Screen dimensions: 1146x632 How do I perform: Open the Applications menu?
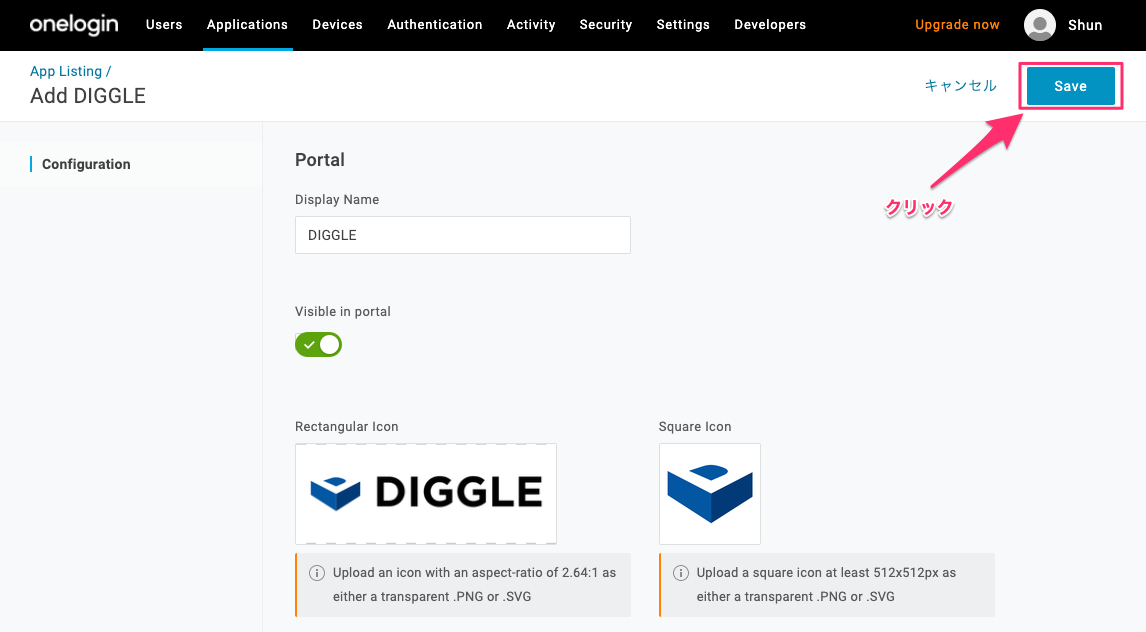[x=247, y=25]
